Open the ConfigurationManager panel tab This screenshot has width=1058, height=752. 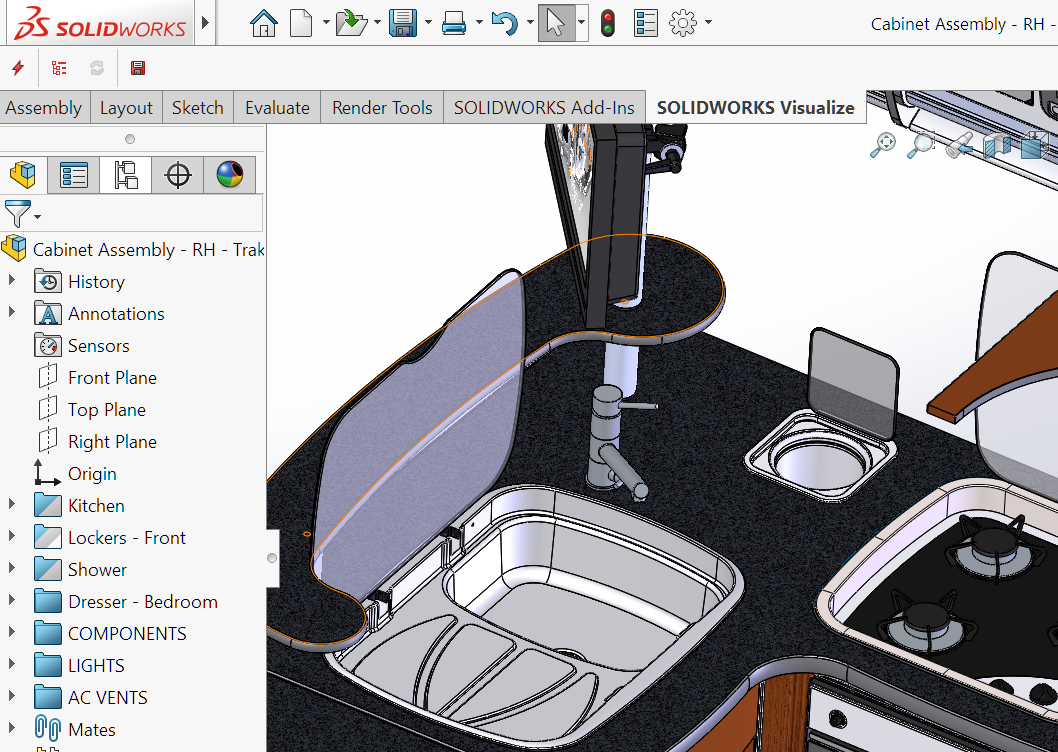[126, 175]
